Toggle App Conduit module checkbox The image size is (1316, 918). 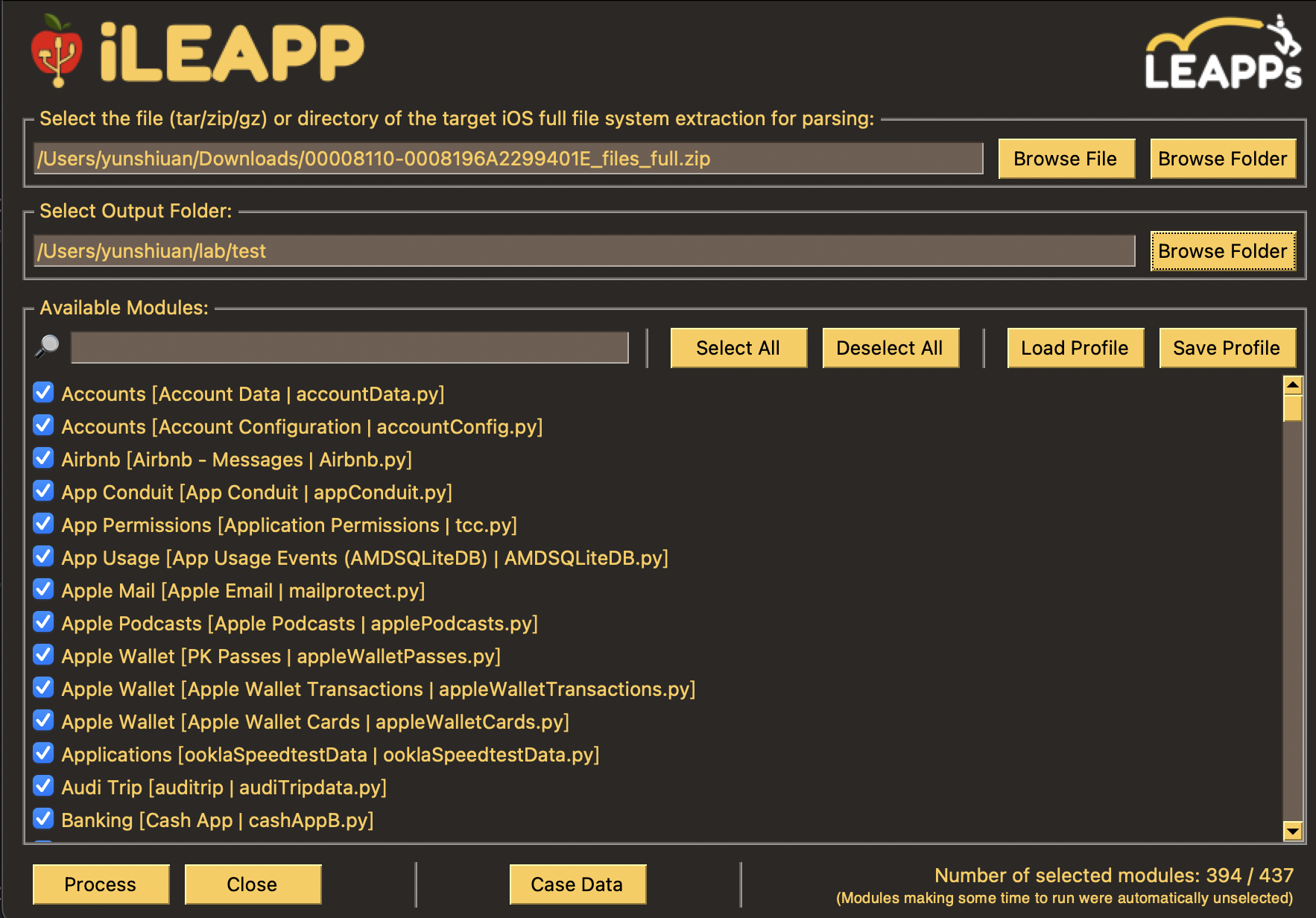[44, 491]
